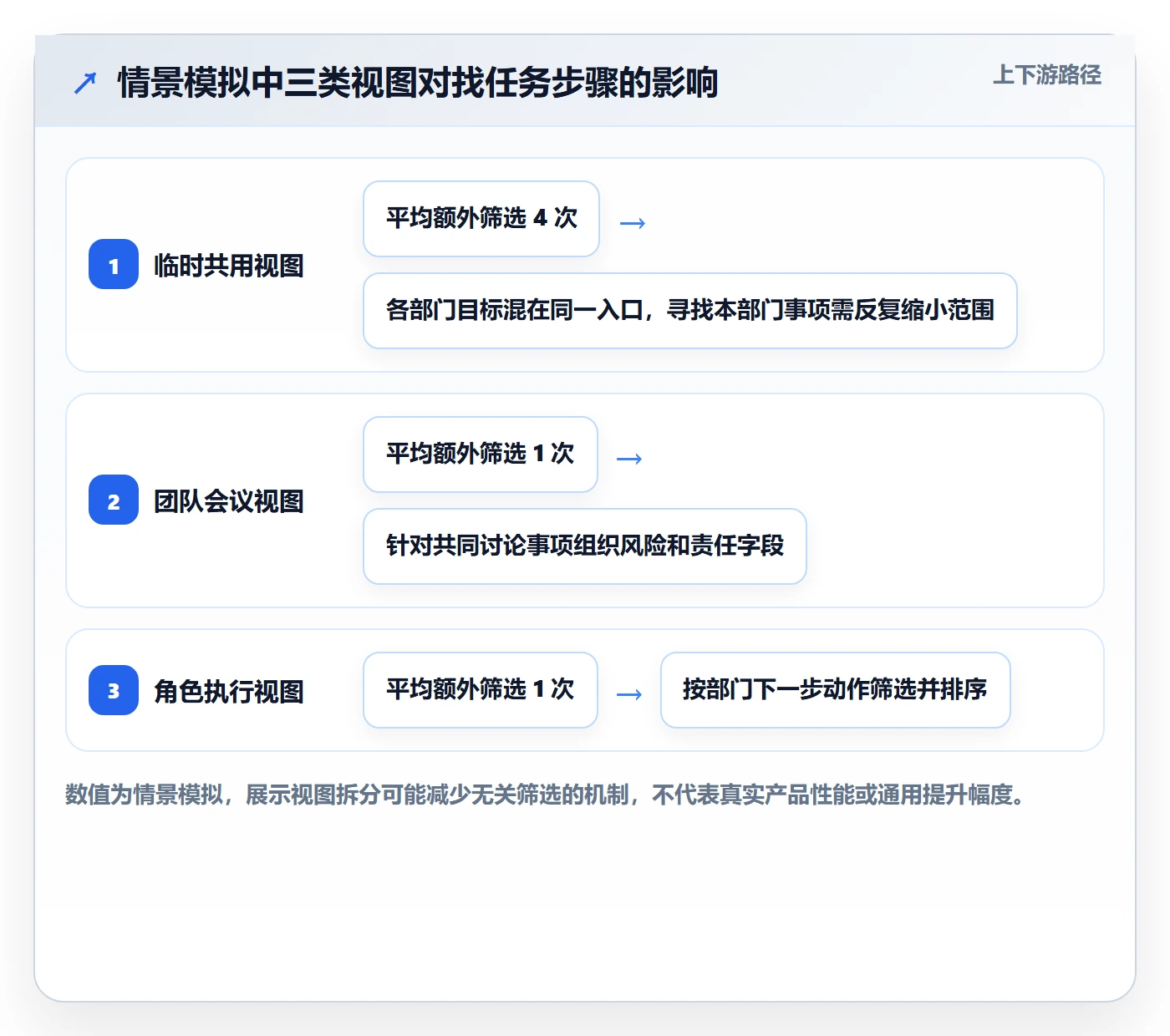Select the 临时共用视图 row label
This screenshot has height=1036, width=1170.
229,266
